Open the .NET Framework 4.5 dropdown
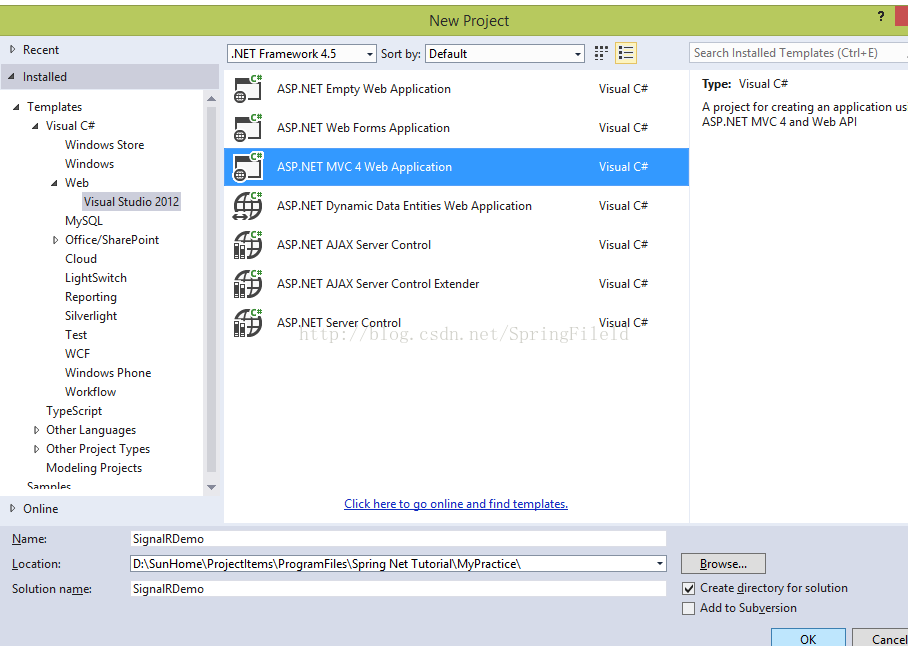 302,54
